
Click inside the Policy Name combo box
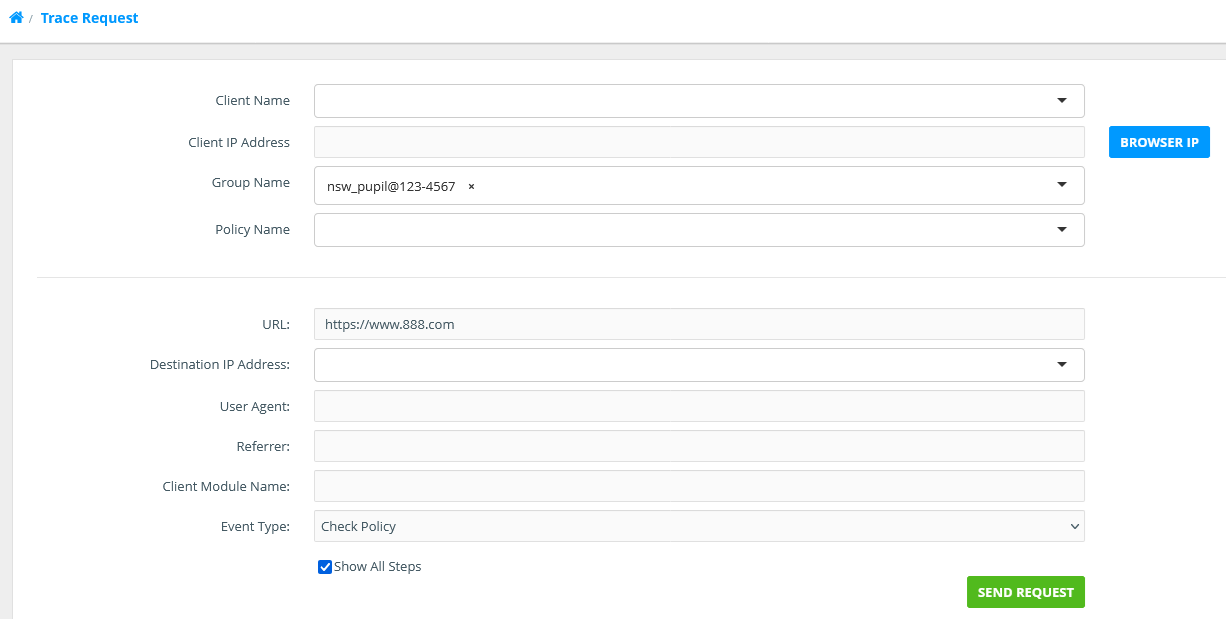coord(680,230)
